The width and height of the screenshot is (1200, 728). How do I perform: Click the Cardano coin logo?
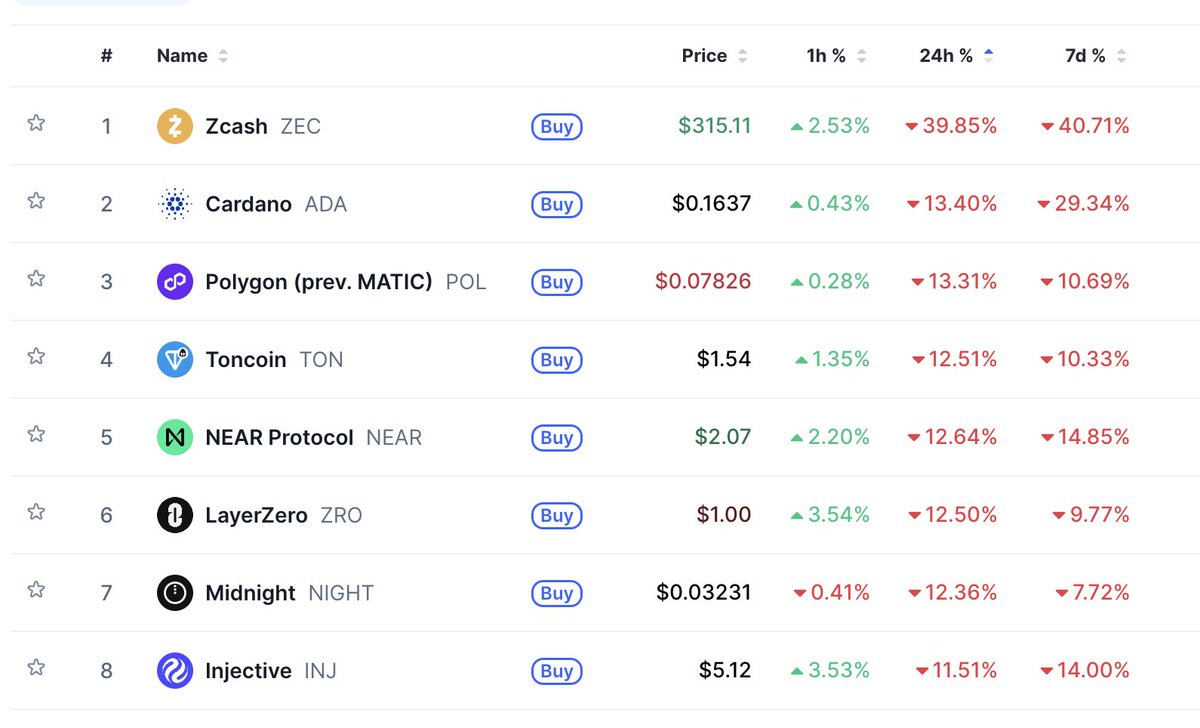(175, 204)
